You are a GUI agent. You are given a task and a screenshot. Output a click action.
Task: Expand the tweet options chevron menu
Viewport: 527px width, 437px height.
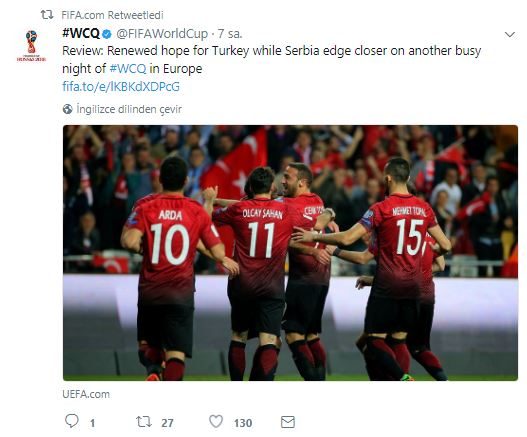point(510,34)
